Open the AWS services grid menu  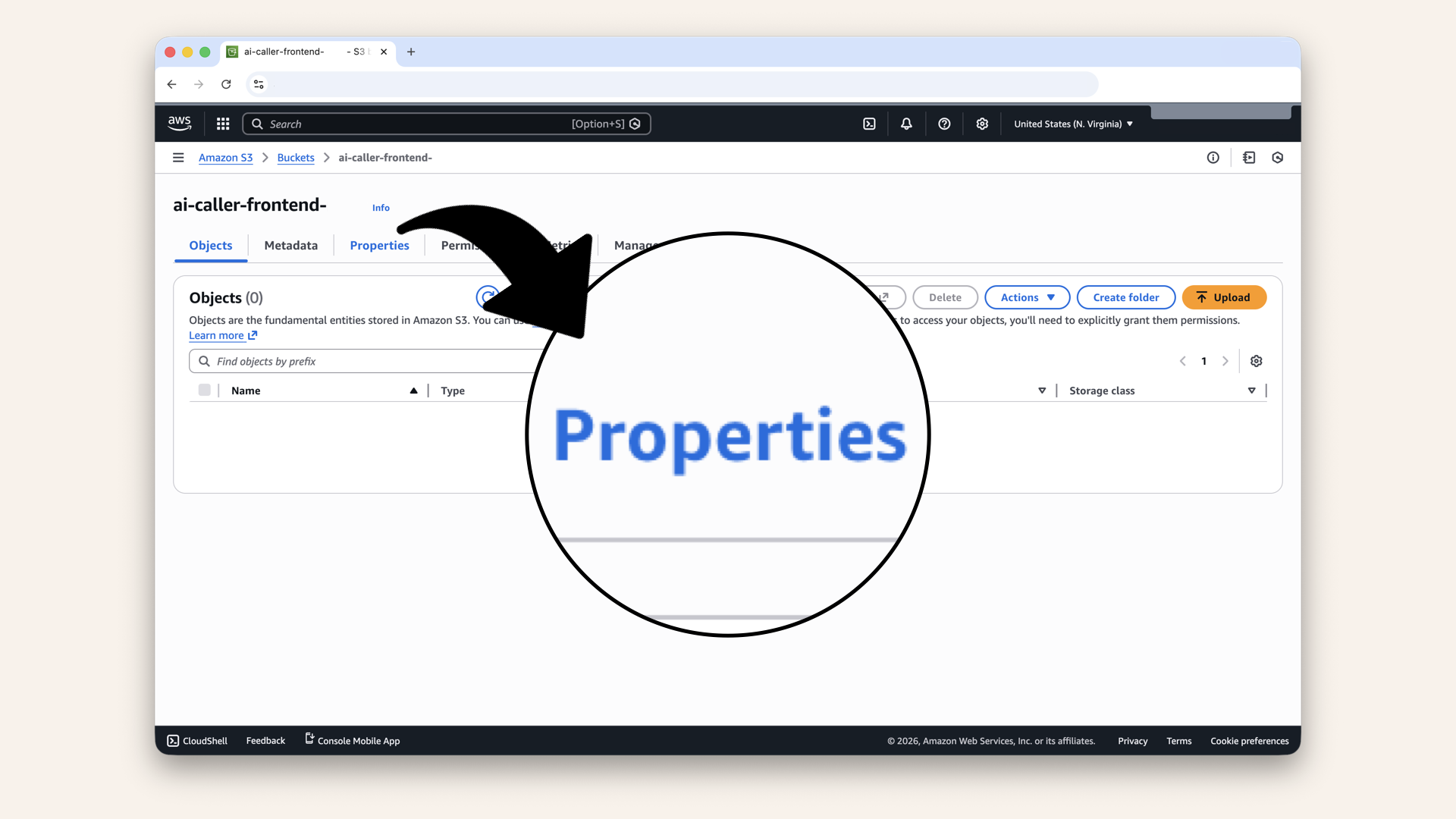[x=222, y=123]
